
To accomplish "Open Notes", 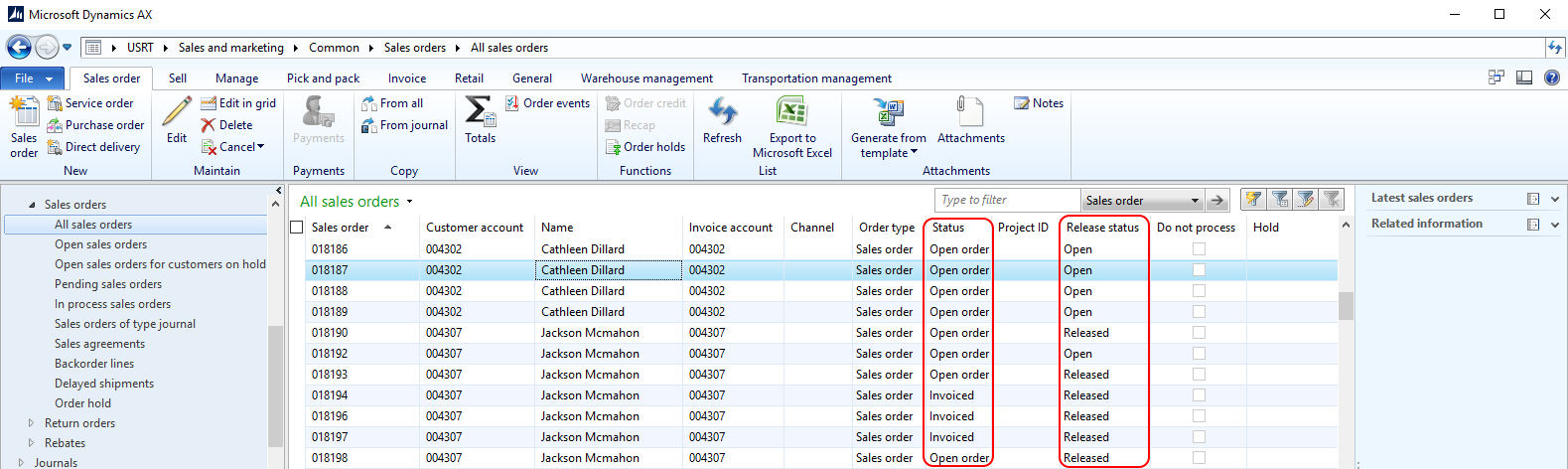I will point(1039,103).
